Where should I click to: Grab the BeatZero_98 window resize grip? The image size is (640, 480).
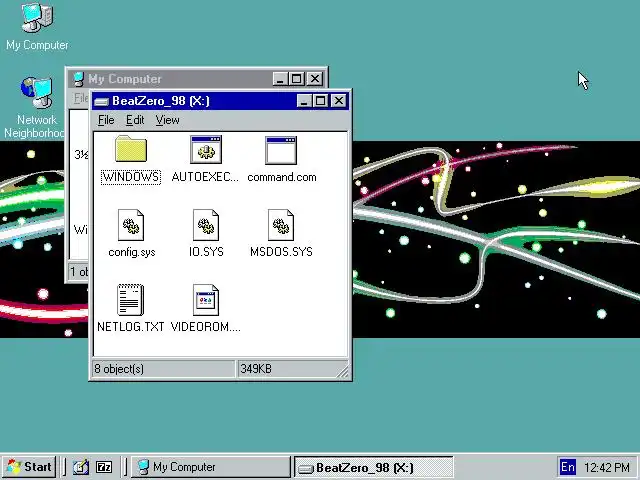(x=343, y=371)
